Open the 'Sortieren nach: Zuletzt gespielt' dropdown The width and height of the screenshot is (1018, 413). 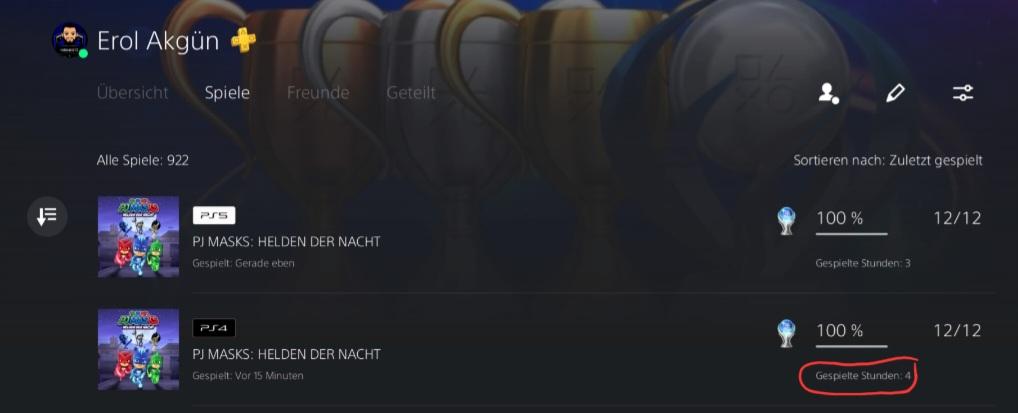(888, 160)
